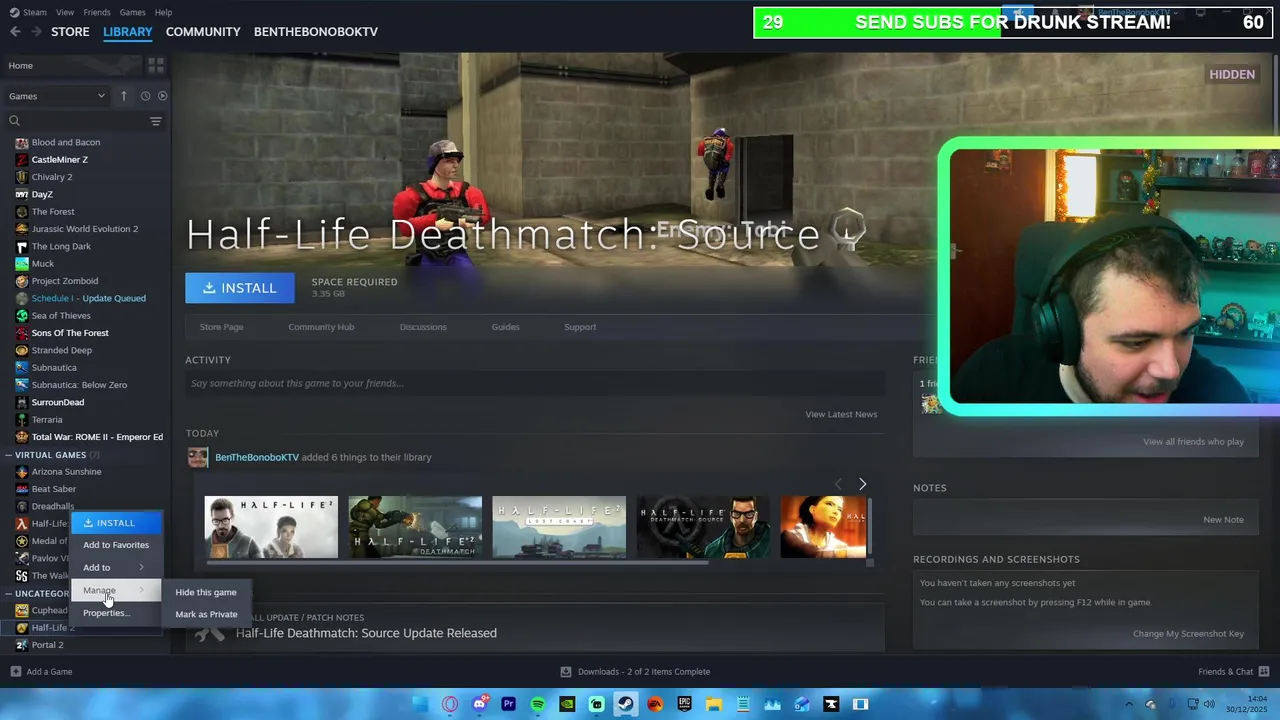Click the activity status input field

tap(535, 383)
